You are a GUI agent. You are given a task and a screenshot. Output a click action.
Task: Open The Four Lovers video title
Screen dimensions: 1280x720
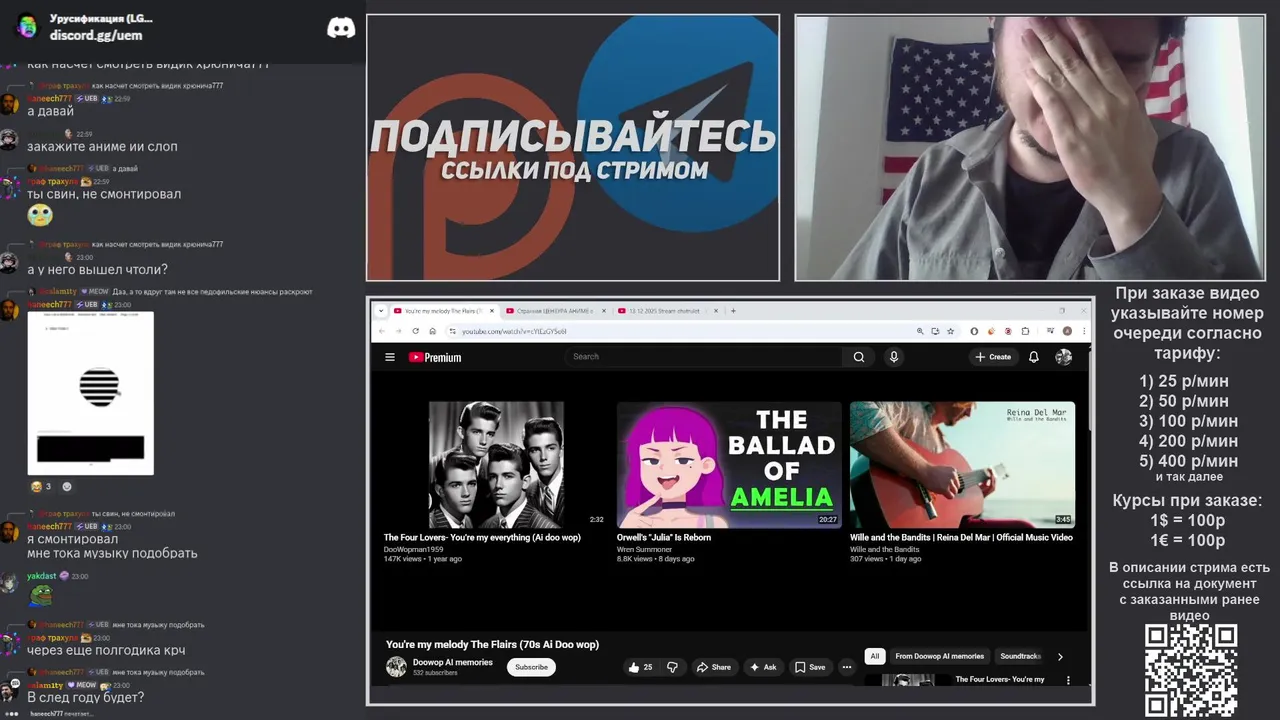click(482, 538)
